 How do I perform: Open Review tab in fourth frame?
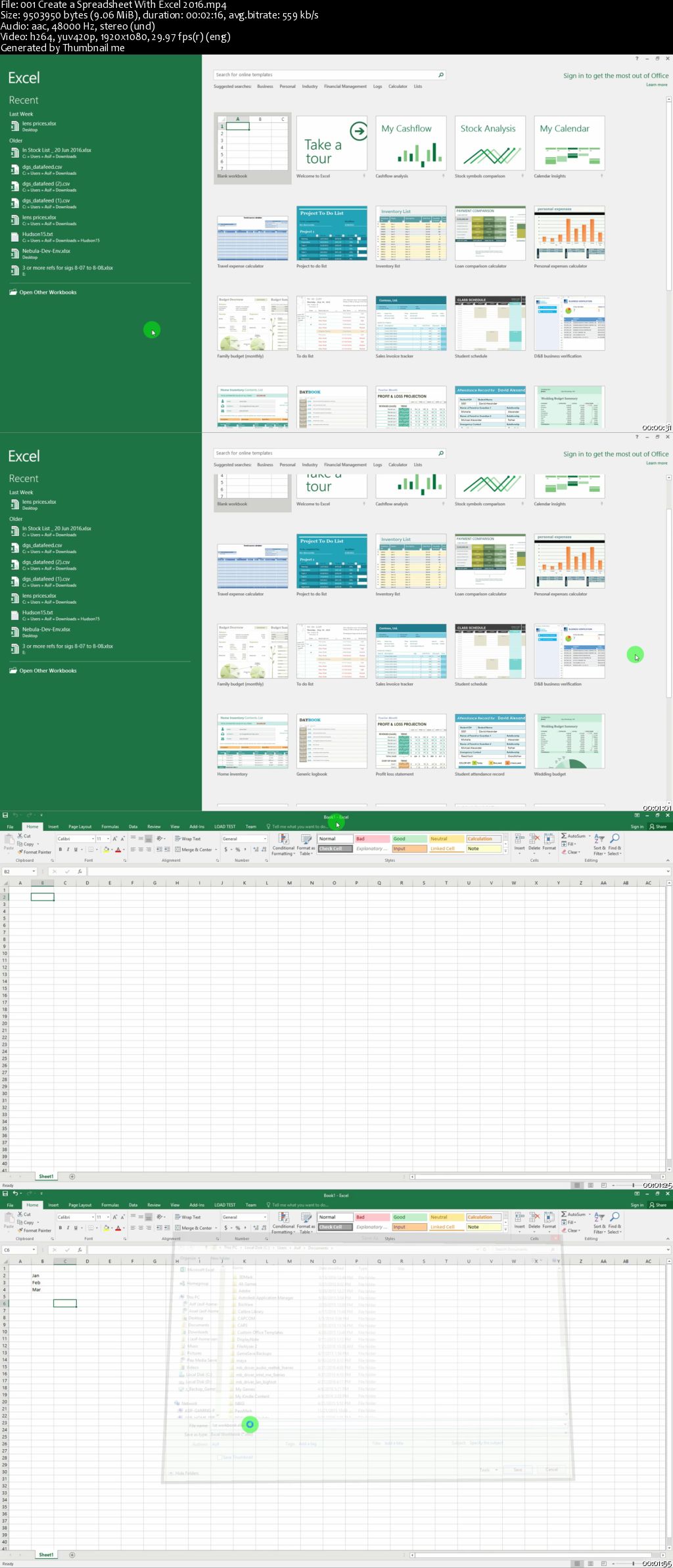point(154,1205)
